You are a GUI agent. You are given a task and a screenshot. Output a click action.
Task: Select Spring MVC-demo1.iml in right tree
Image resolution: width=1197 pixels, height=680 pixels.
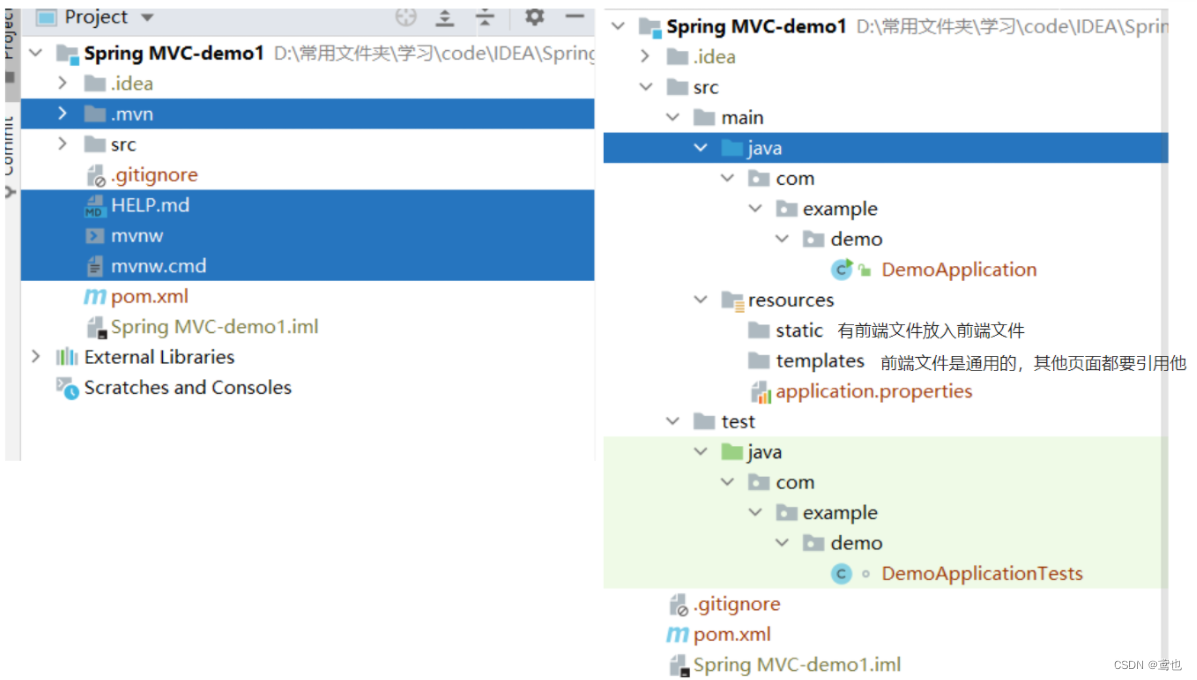(797, 665)
